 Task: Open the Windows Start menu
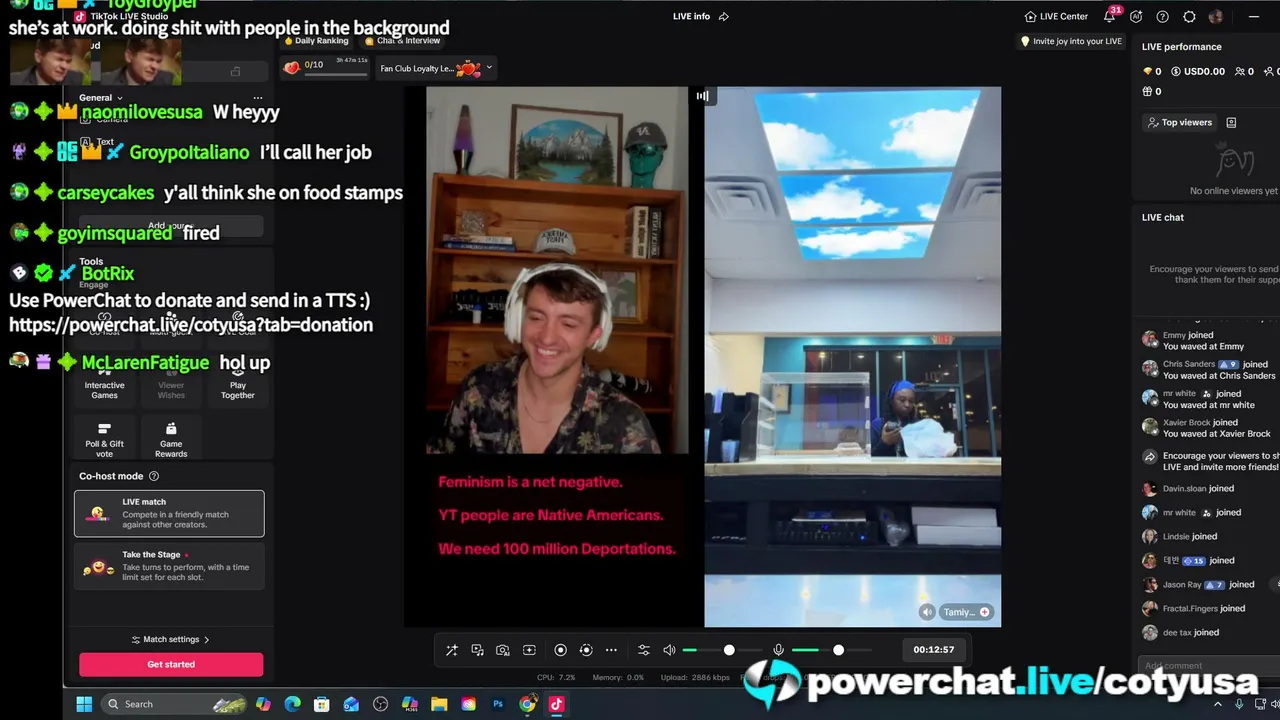(84, 704)
